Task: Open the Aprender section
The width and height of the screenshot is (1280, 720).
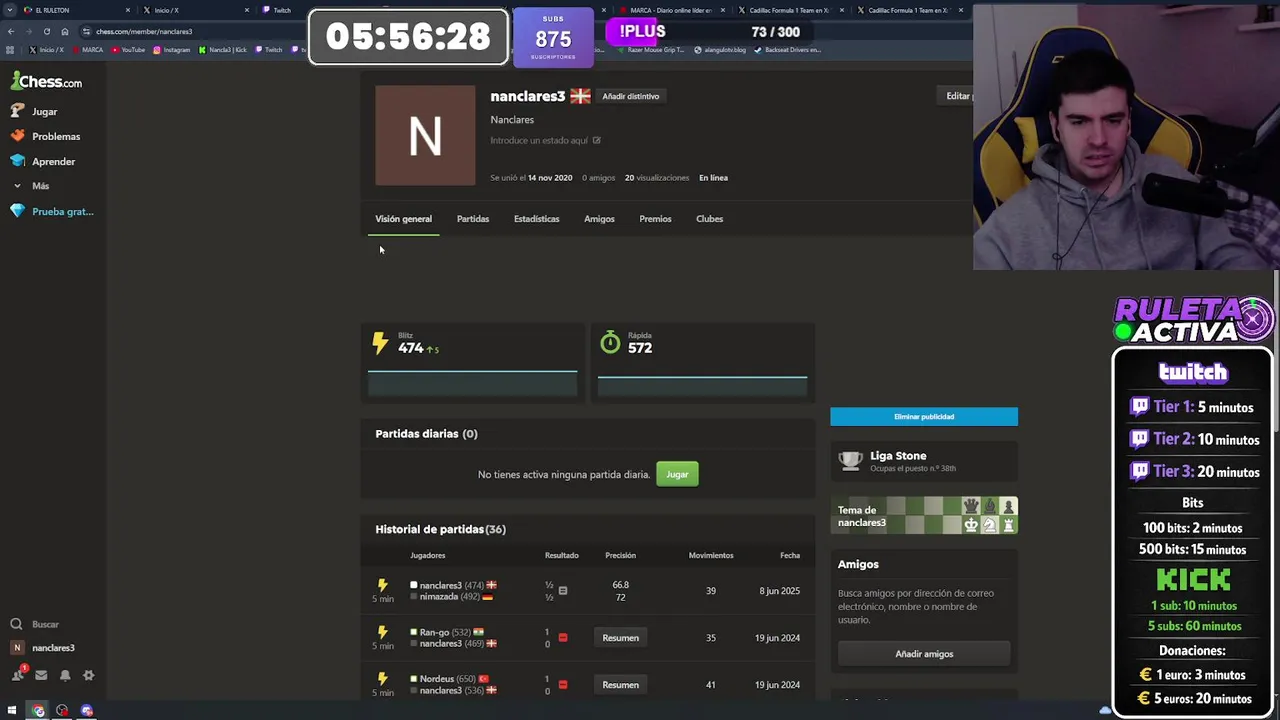Action: 44,161
